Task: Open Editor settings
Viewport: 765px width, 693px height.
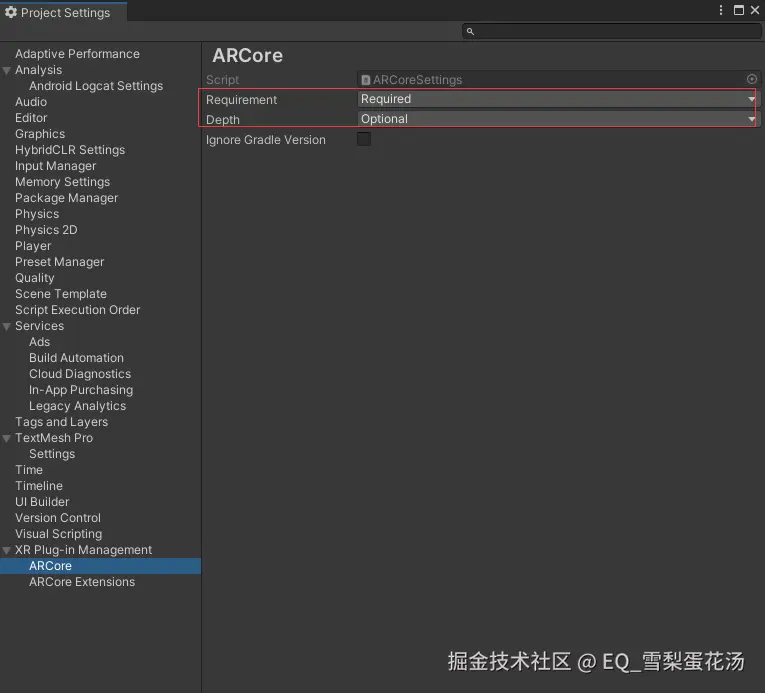Action: (31, 118)
